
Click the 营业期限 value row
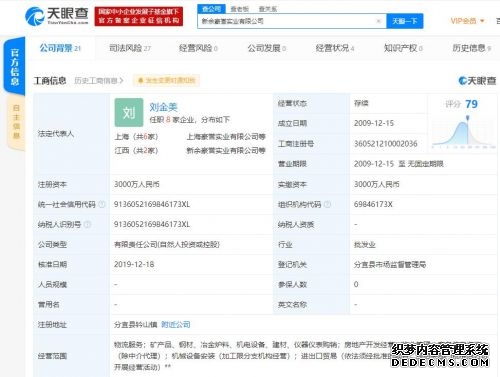(399, 164)
